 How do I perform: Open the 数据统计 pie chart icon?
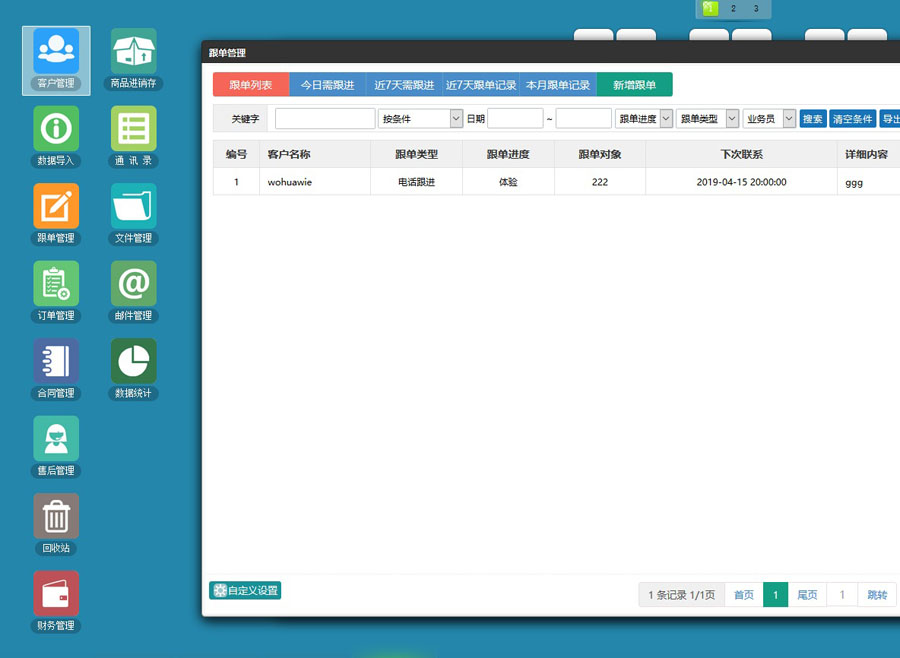pyautogui.click(x=134, y=362)
